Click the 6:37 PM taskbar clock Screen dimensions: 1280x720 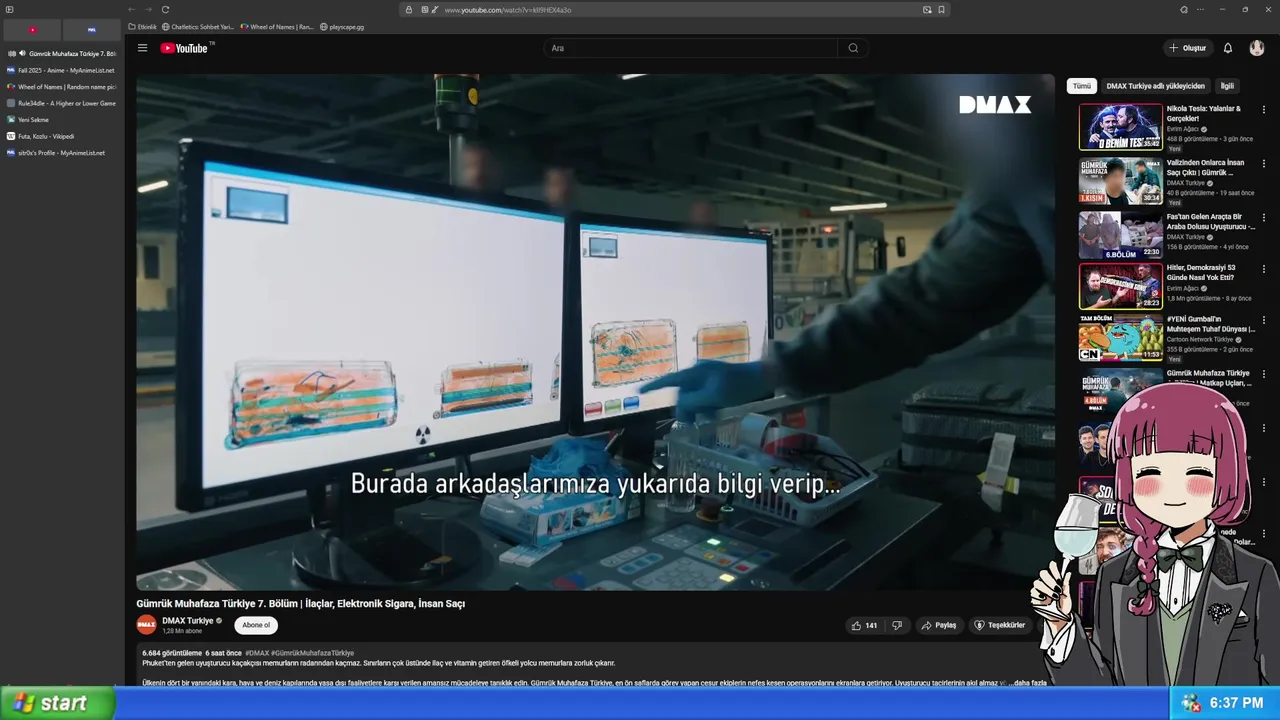(x=1236, y=703)
